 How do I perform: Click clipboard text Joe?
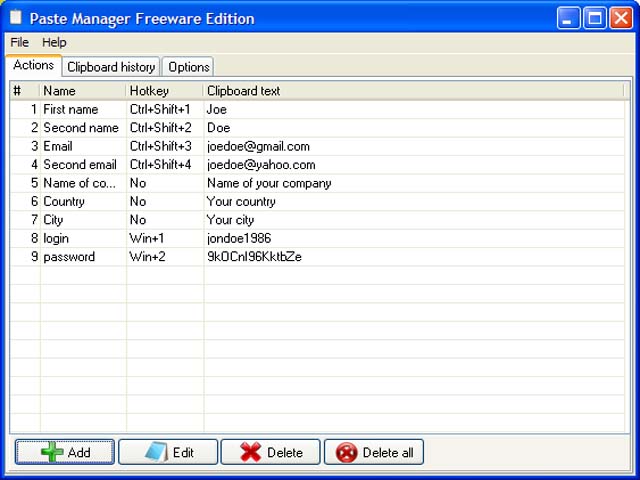coord(216,109)
